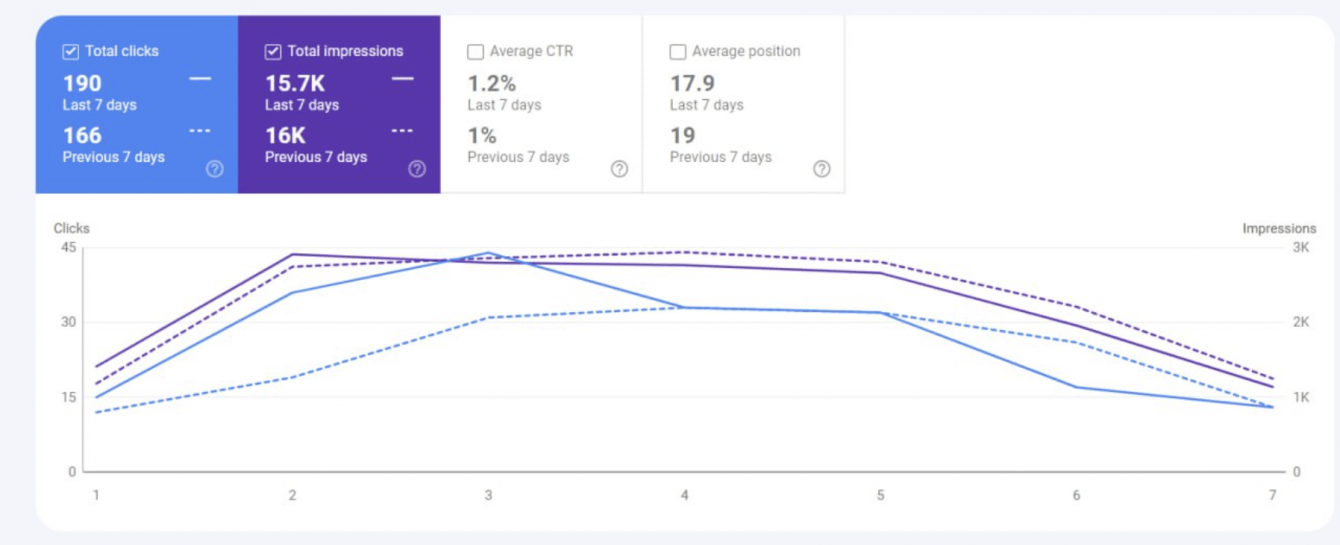Viewport: 1340px width, 545px height.
Task: Click dashed line legend in Total impressions card
Action: tap(402, 131)
